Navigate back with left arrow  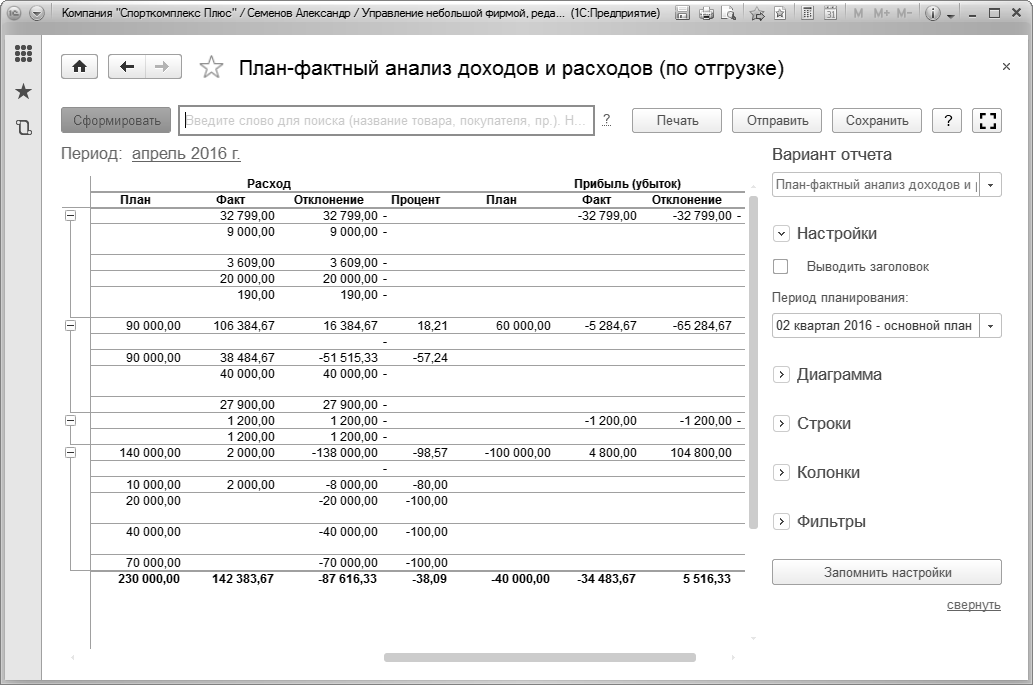(x=126, y=67)
